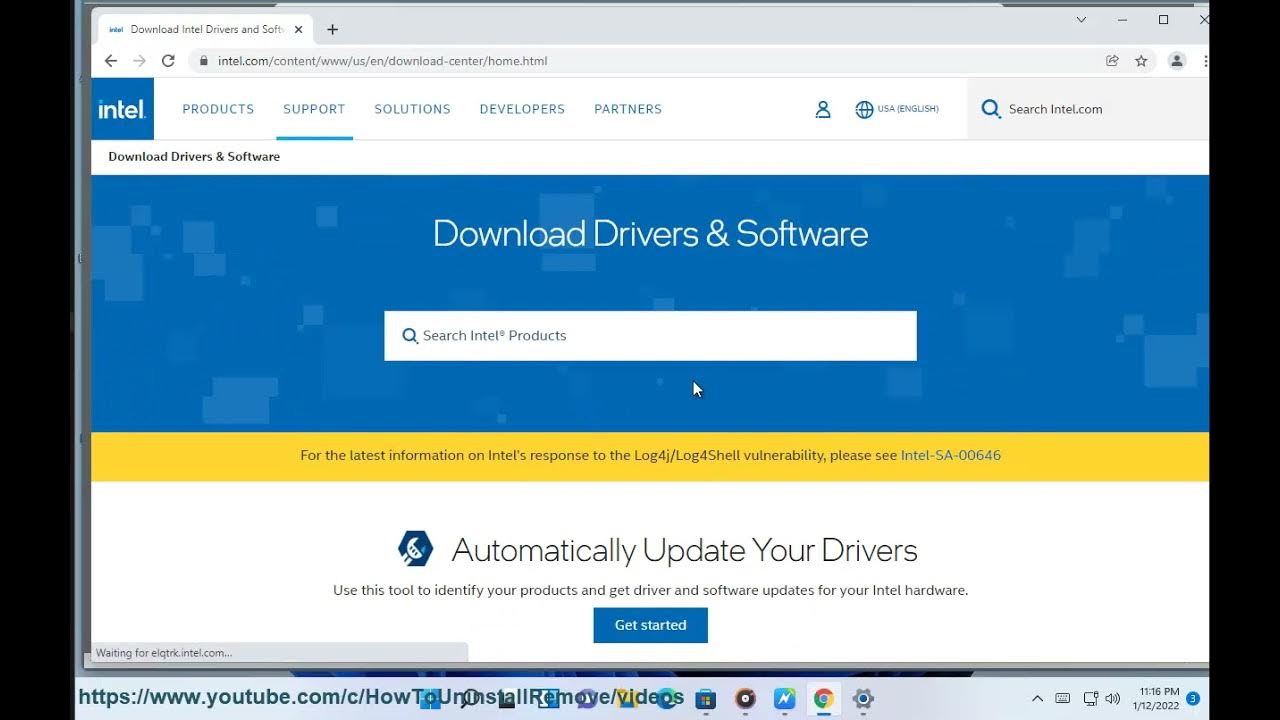Click the Intel logo
The height and width of the screenshot is (720, 1280).
coord(122,109)
